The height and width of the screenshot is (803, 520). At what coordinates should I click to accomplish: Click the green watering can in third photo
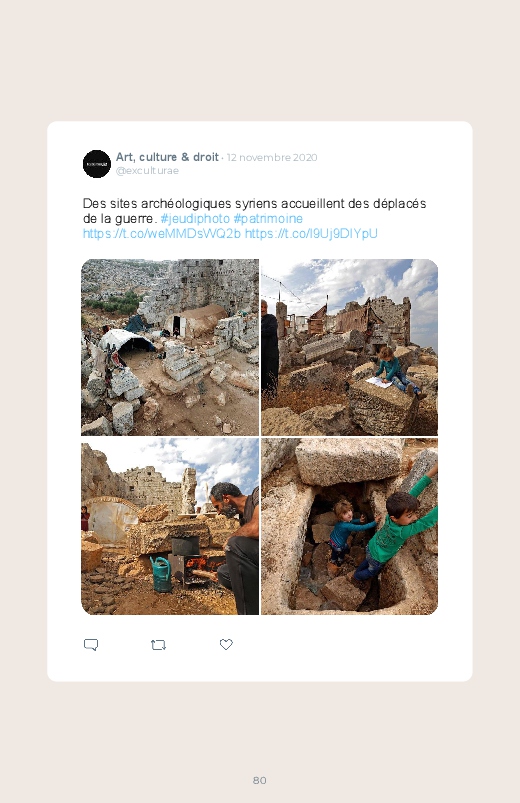pos(161,574)
